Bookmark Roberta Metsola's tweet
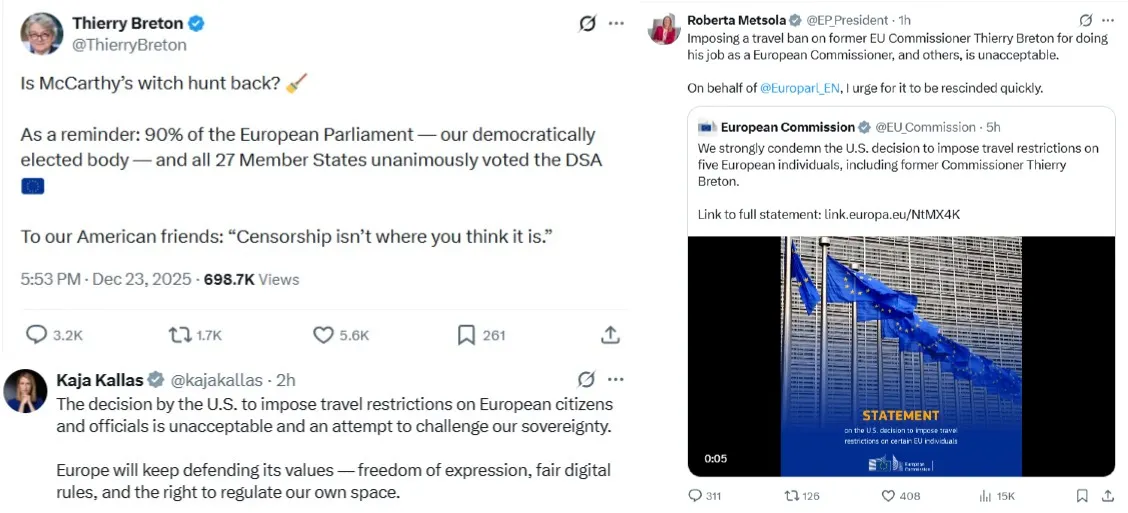The width and height of the screenshot is (1128, 513). click(1082, 496)
